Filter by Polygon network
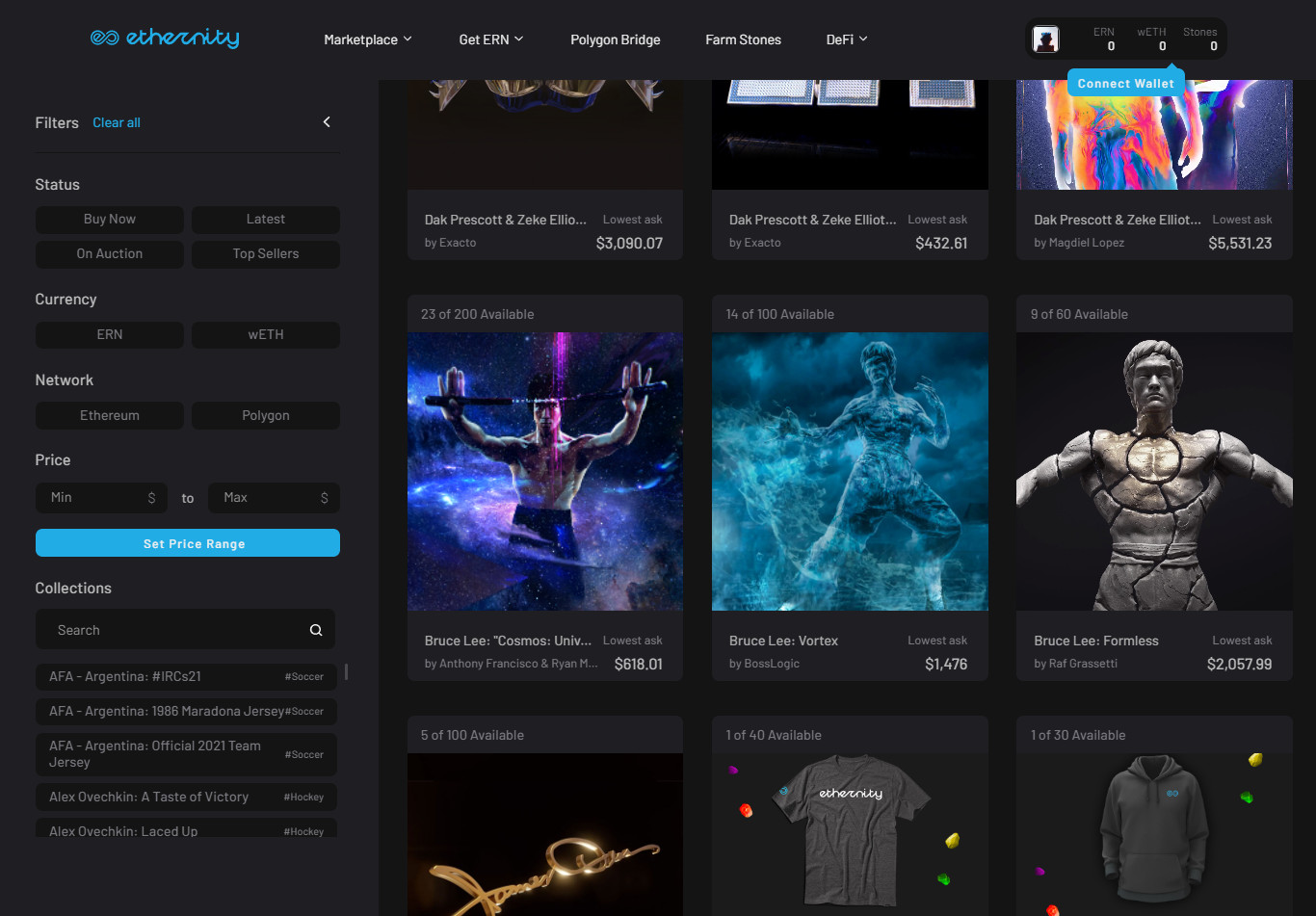Viewport: 1316px width, 916px height. point(266,416)
